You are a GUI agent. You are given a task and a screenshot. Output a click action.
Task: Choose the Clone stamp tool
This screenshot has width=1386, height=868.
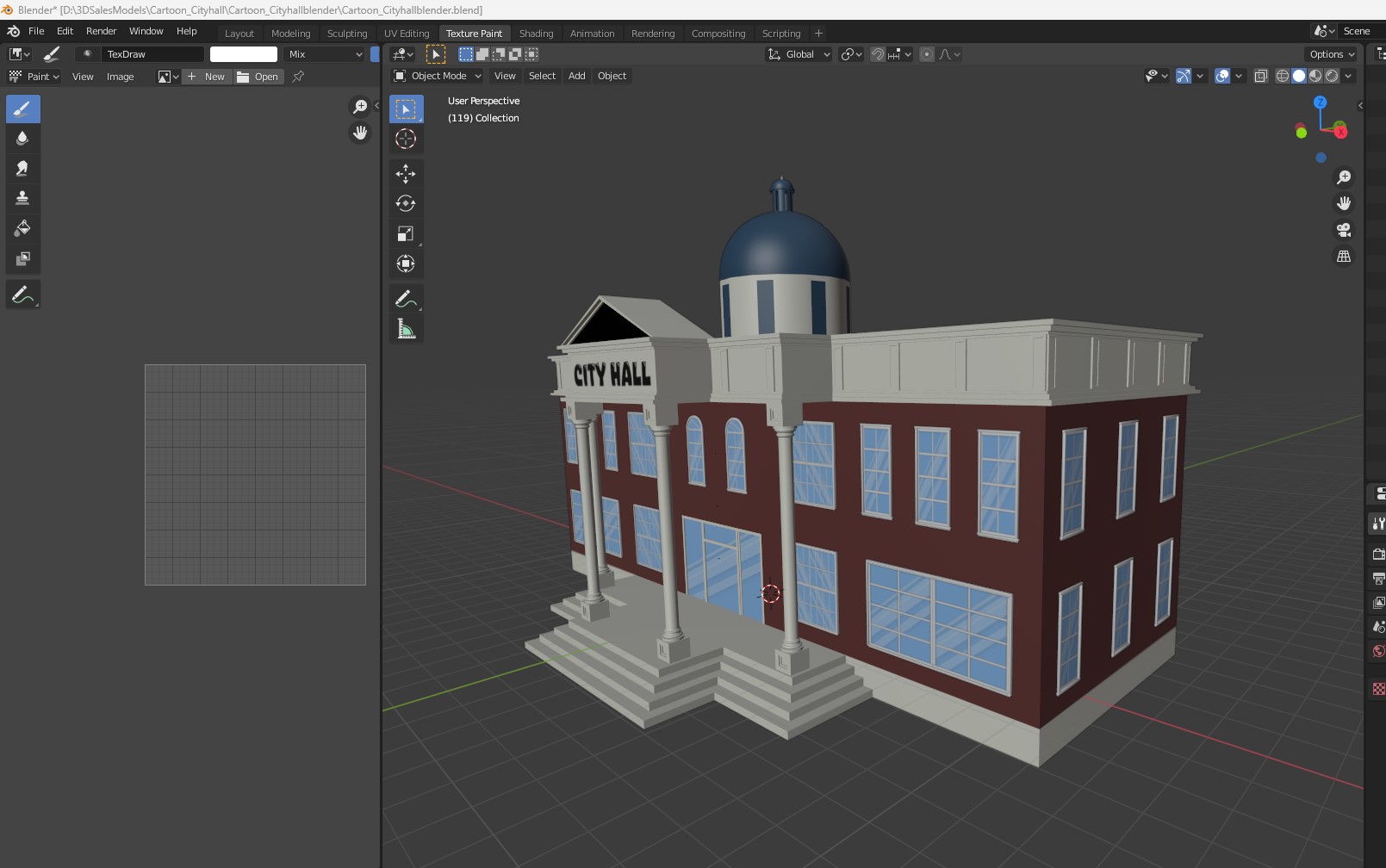pos(22,198)
